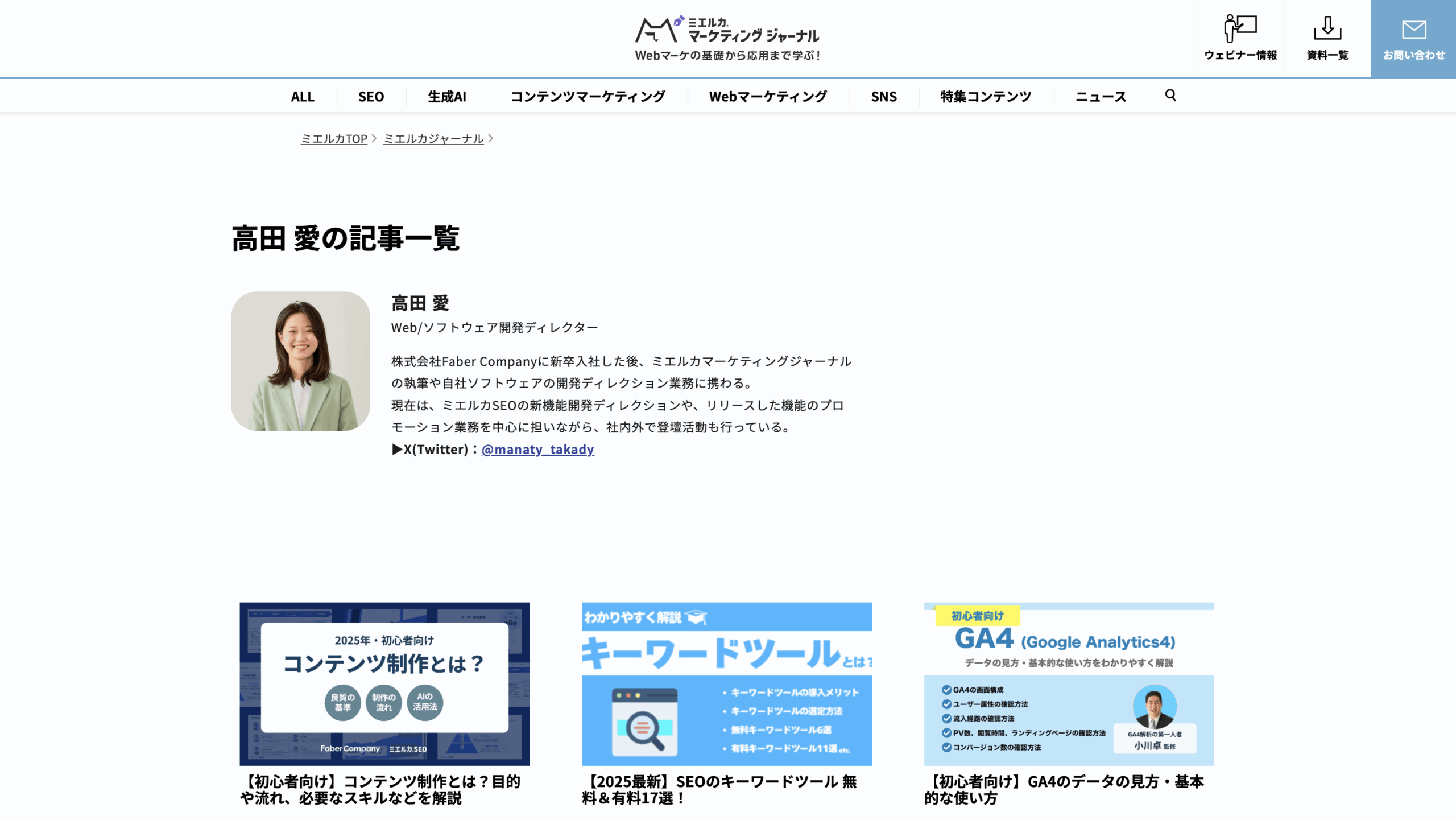This screenshot has height=820, width=1456.
Task: Open the 生成AI category
Action: tap(446, 97)
